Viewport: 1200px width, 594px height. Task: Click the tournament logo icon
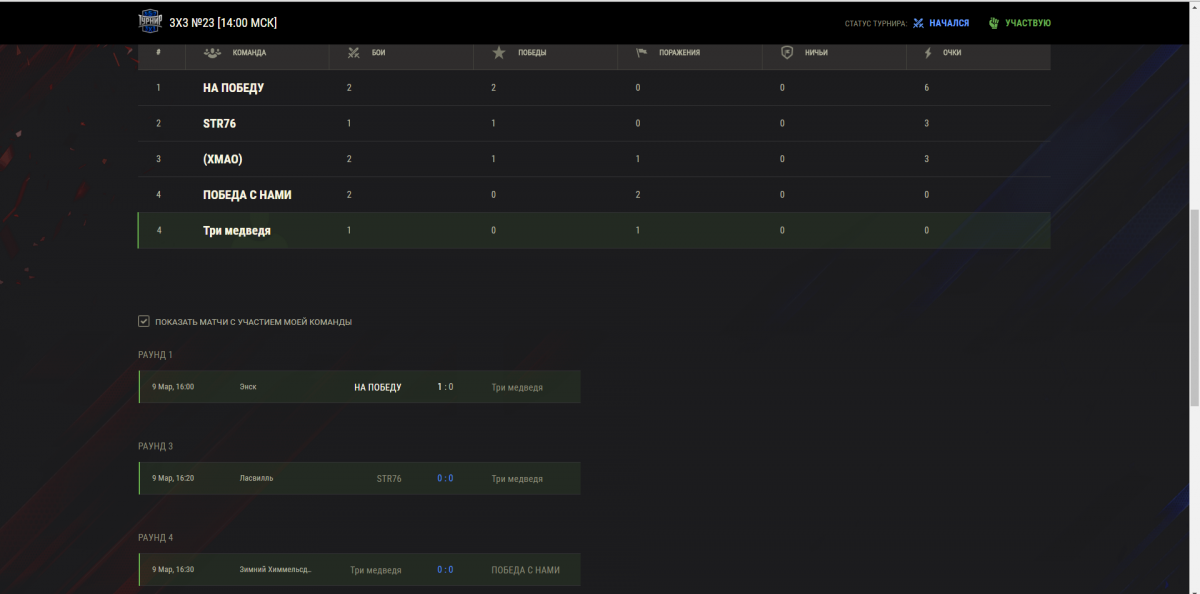[x=149, y=22]
